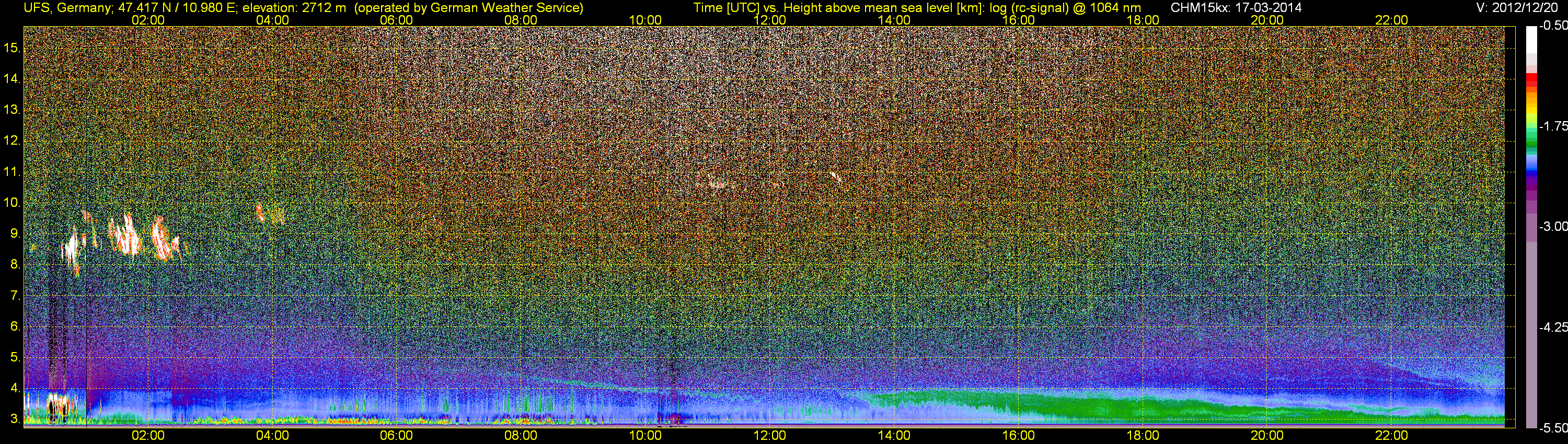Click the '-3.00' color scale value
This screenshot has height=444, width=1568.
coord(1553,226)
